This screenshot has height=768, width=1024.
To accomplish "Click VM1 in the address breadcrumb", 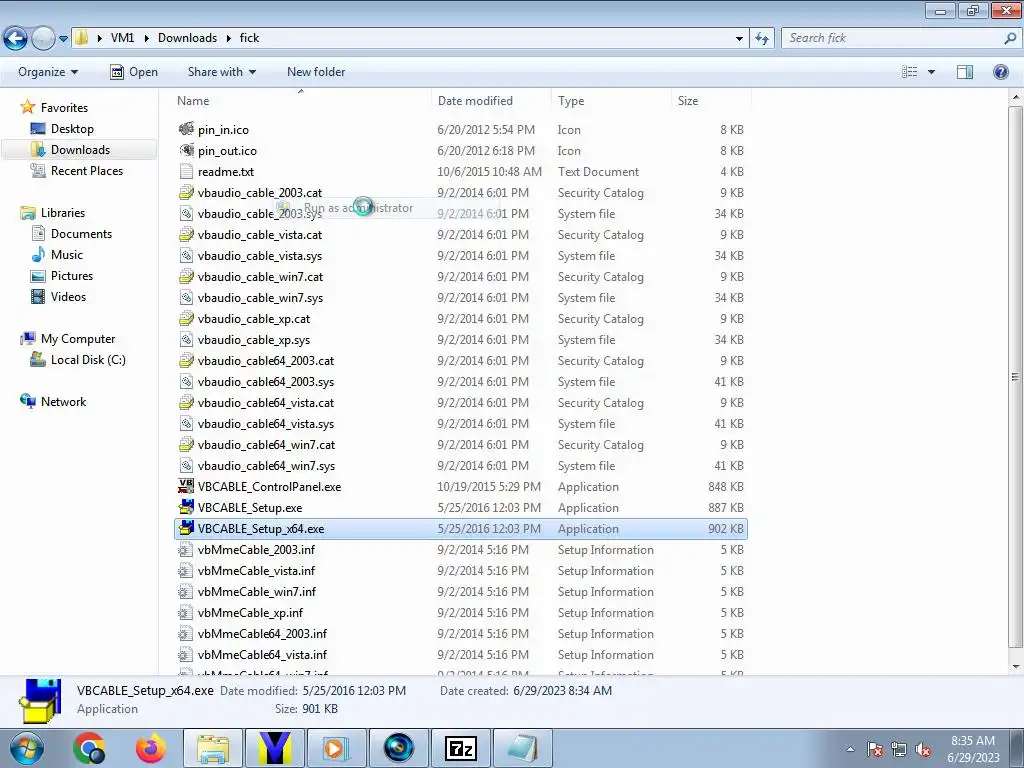I will 122,38.
